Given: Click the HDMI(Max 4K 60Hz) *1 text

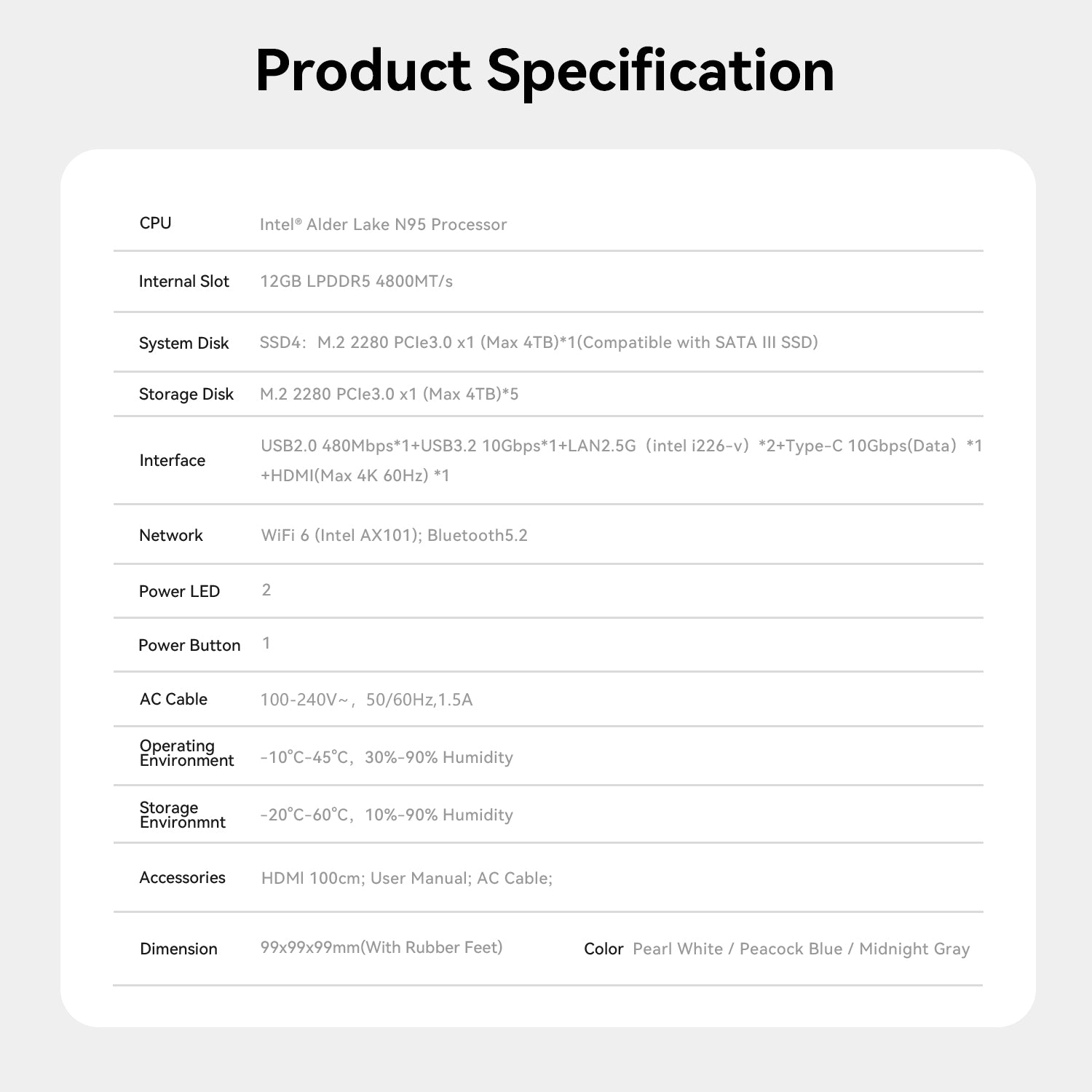Looking at the screenshot, I should click(355, 476).
